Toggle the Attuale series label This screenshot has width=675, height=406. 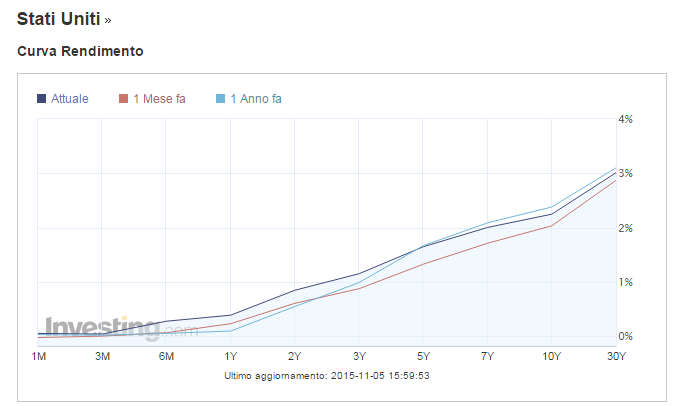(70, 98)
